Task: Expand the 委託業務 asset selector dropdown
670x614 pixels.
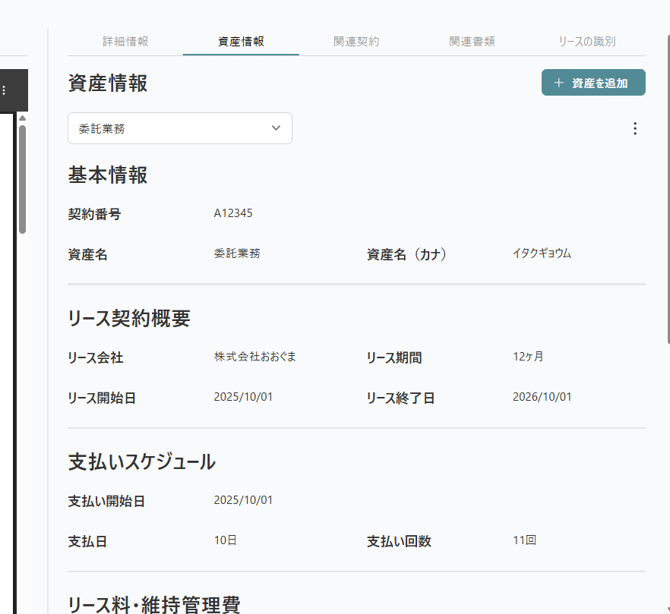Action: (x=180, y=128)
